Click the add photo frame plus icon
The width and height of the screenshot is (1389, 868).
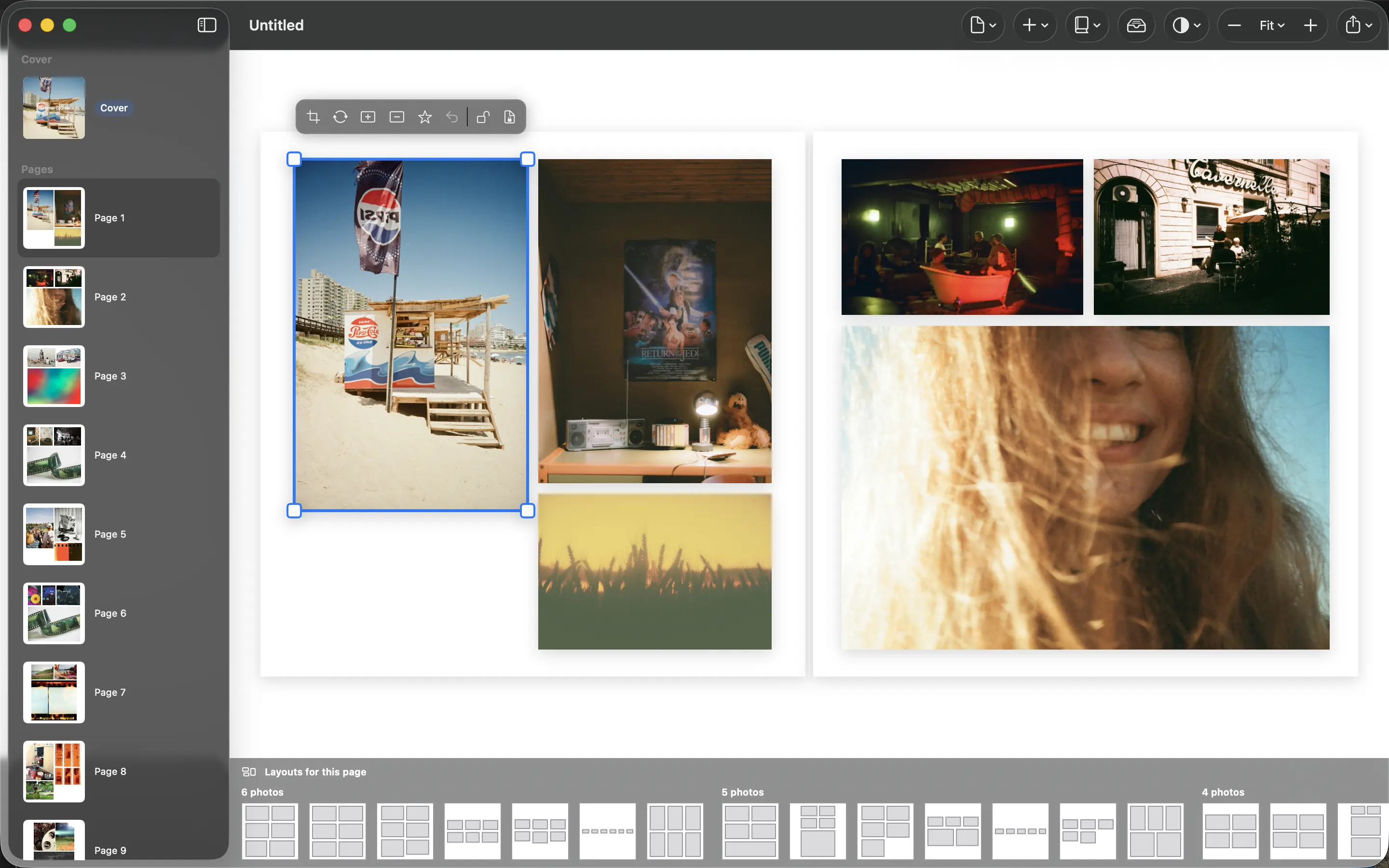click(x=368, y=117)
